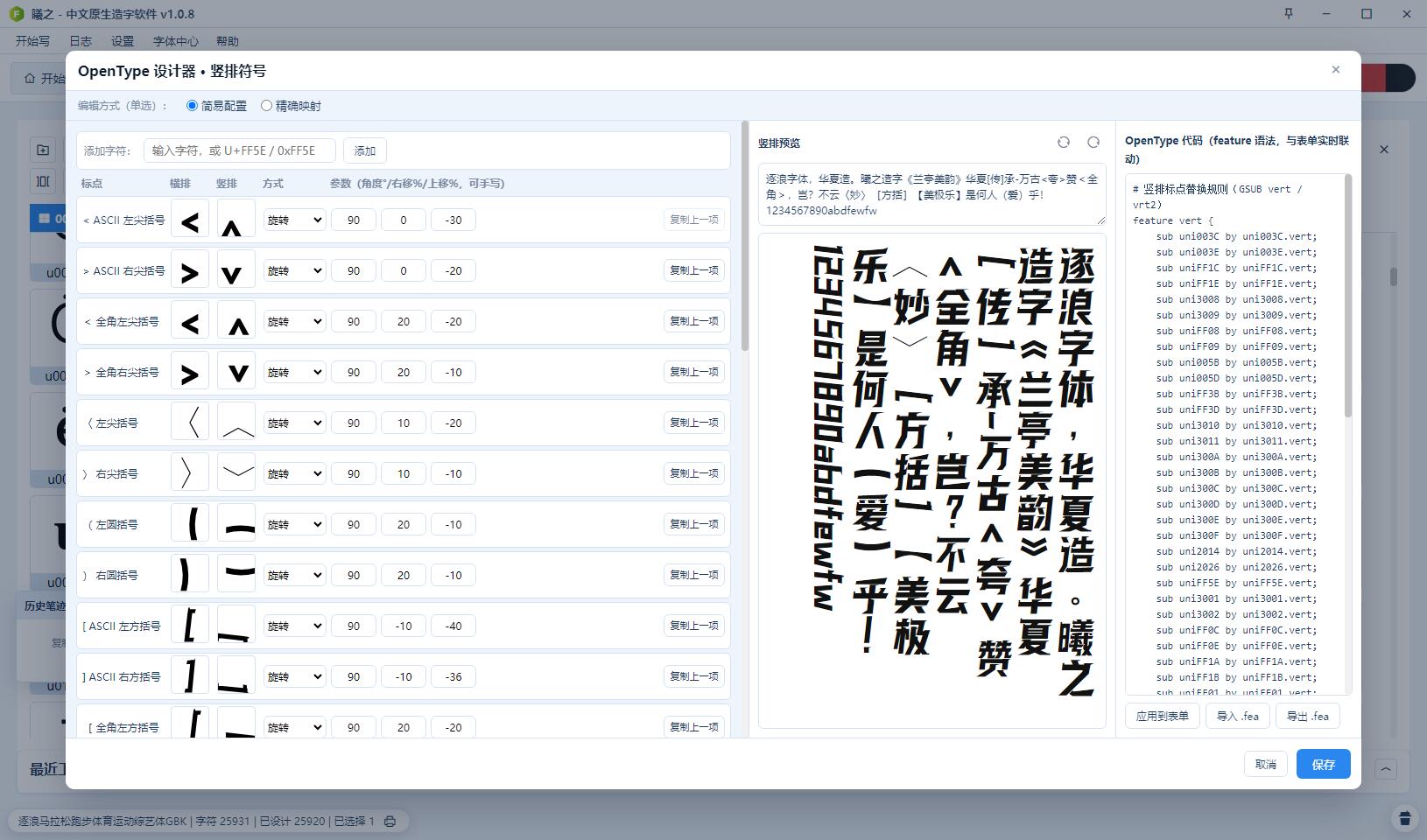Click 复制上一项 in the 右圆括号 row
Image resolution: width=1427 pixels, height=840 pixels.
pyautogui.click(x=694, y=575)
